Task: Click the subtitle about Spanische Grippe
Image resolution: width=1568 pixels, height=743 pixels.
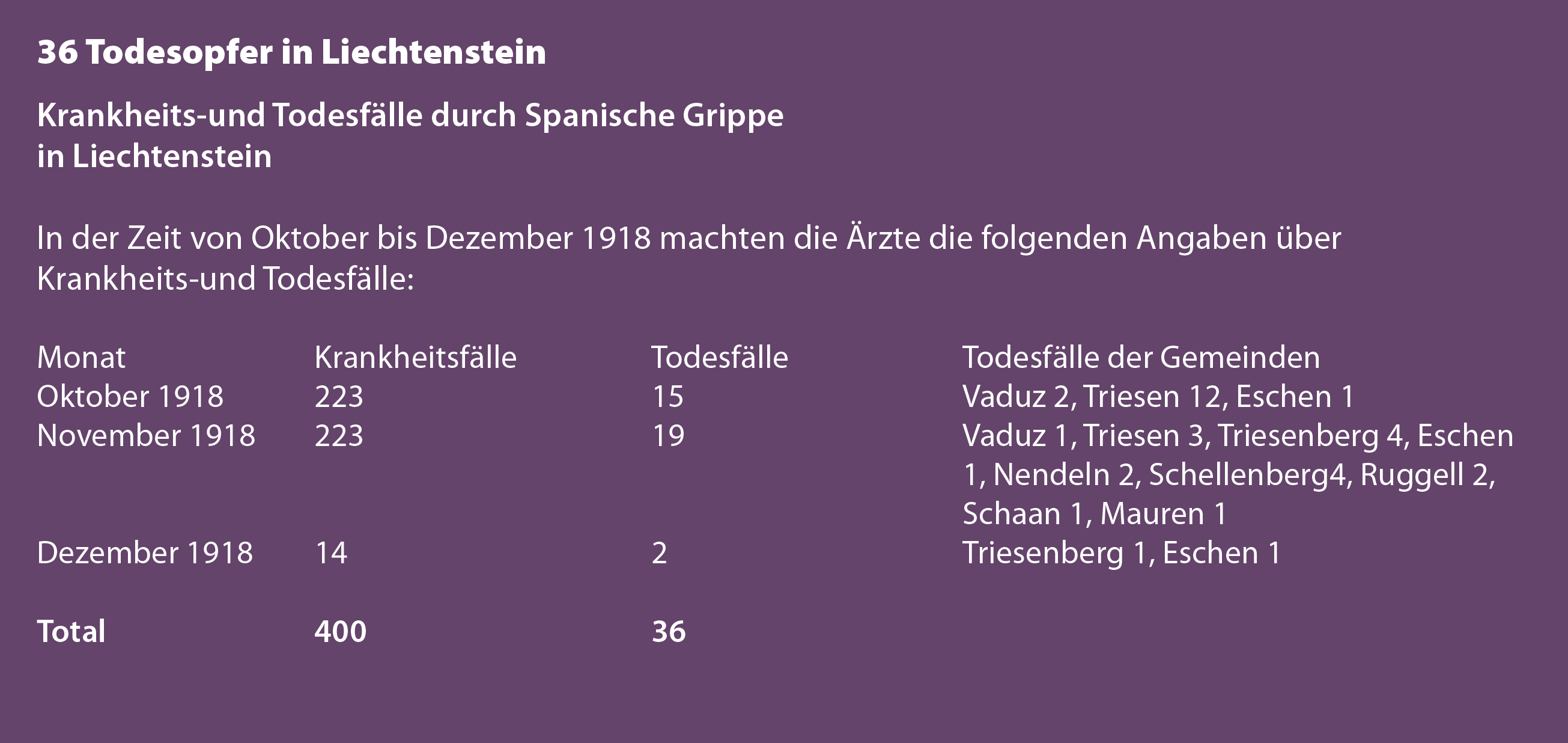Action: [410, 135]
